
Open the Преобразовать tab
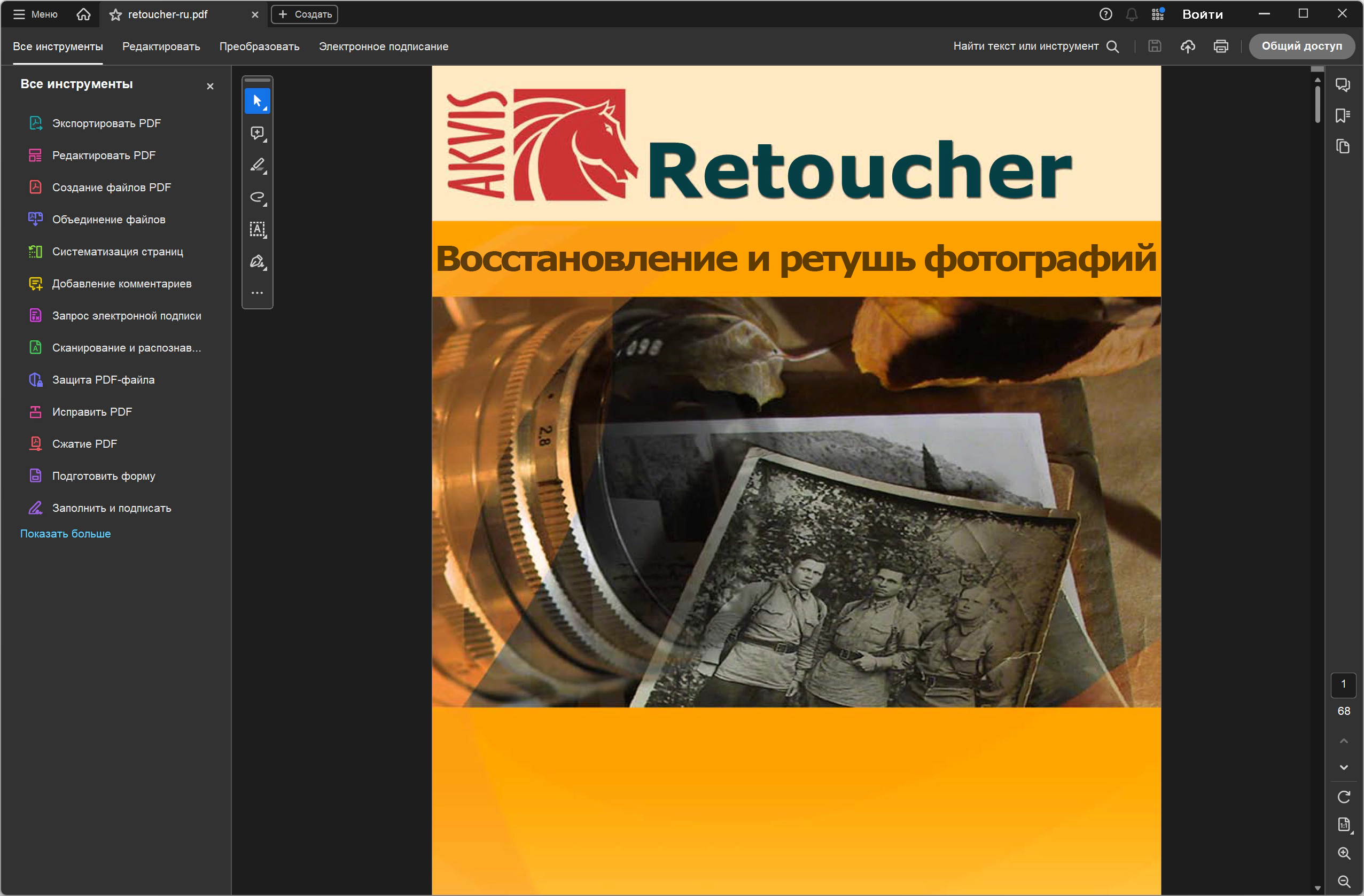coord(259,46)
